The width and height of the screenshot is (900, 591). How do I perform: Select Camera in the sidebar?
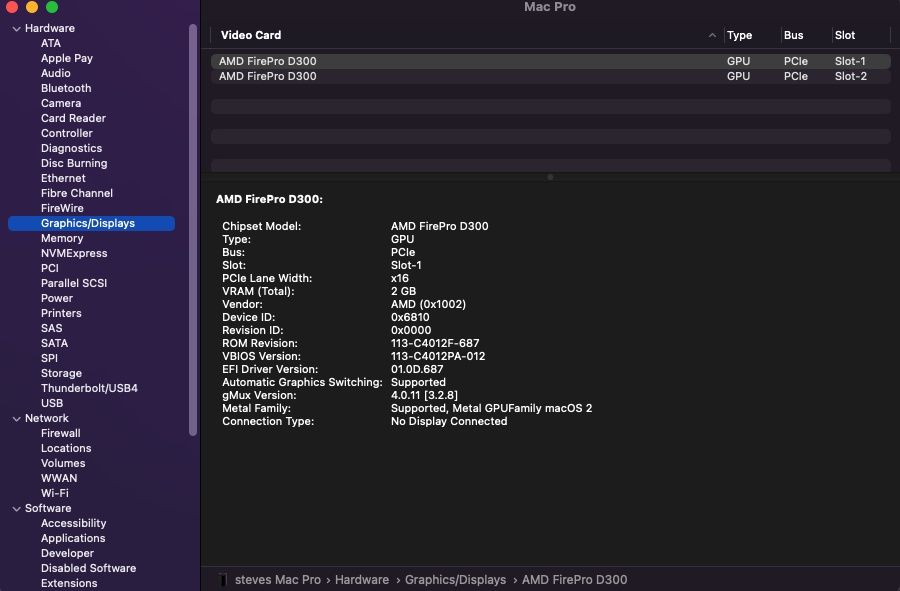(x=61, y=103)
